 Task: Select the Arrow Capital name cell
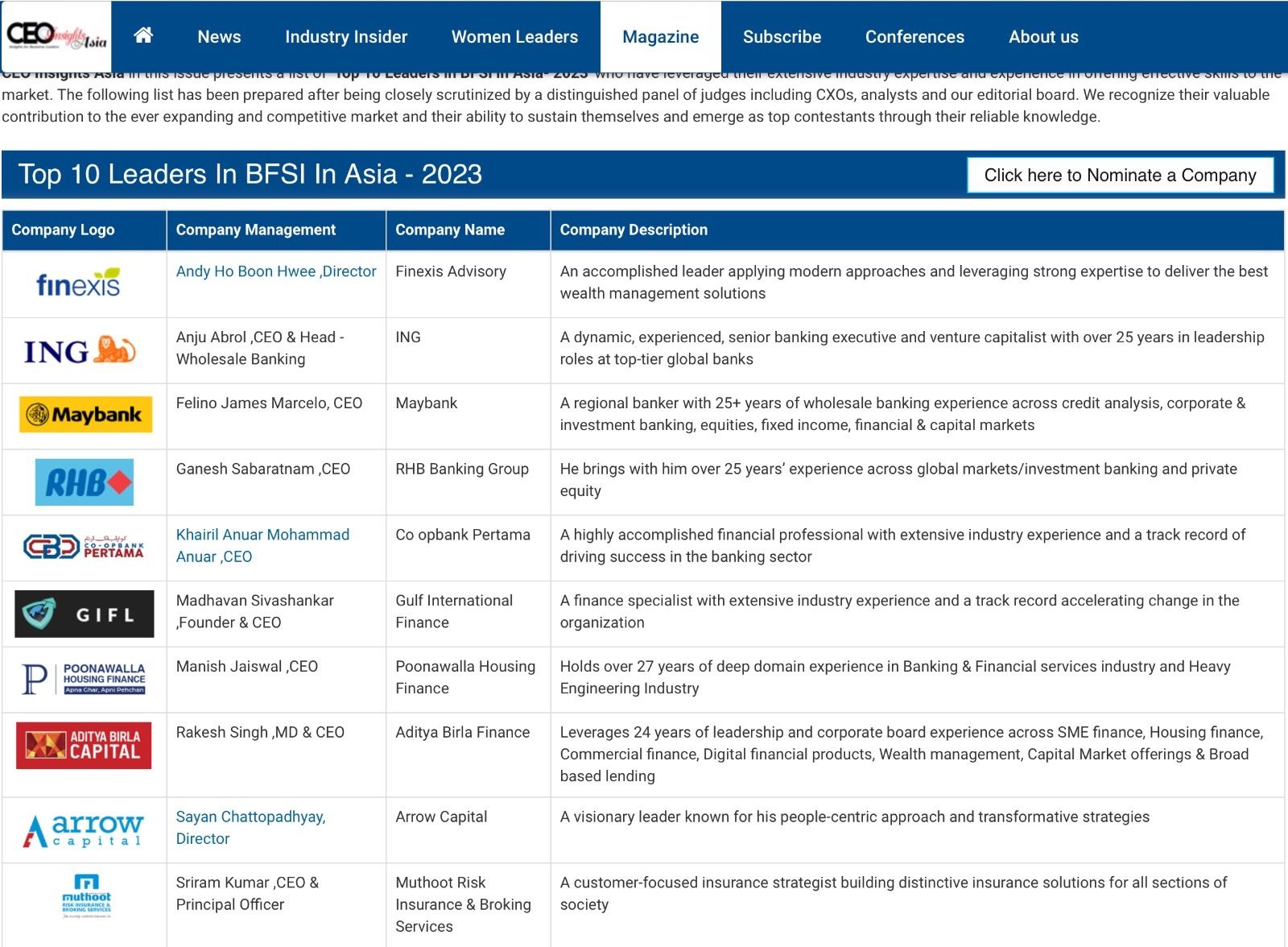tap(469, 830)
